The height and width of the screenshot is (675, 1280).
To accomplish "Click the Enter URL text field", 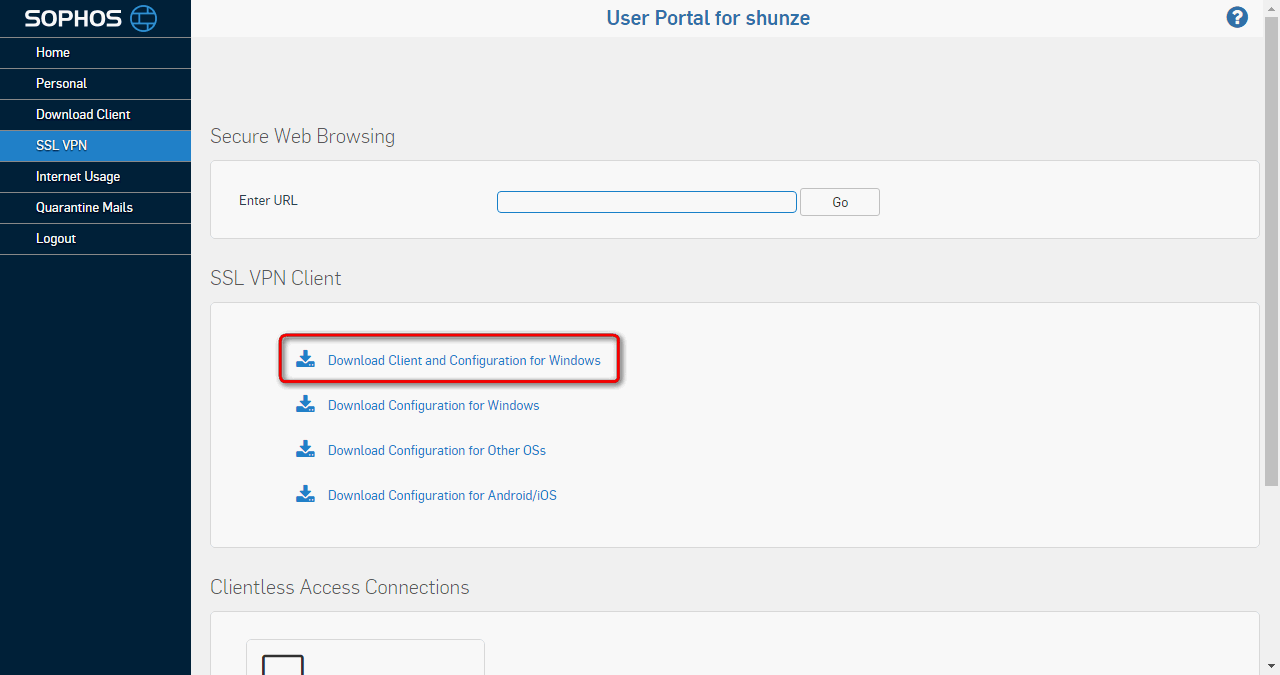I will click(647, 202).
